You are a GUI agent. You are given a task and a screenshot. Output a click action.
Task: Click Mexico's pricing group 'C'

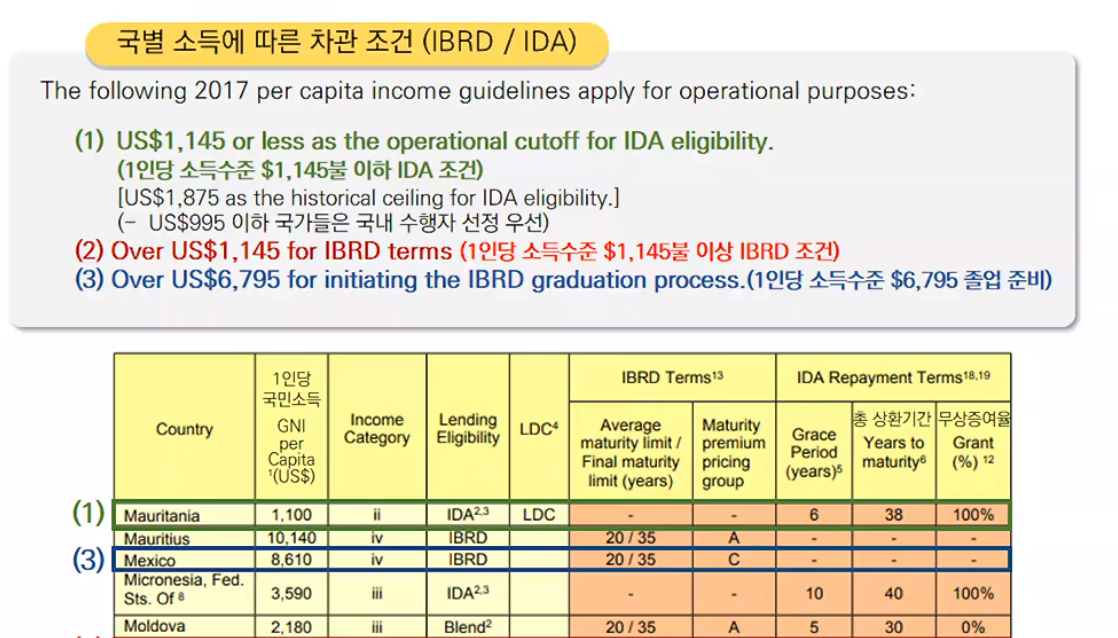click(x=734, y=560)
